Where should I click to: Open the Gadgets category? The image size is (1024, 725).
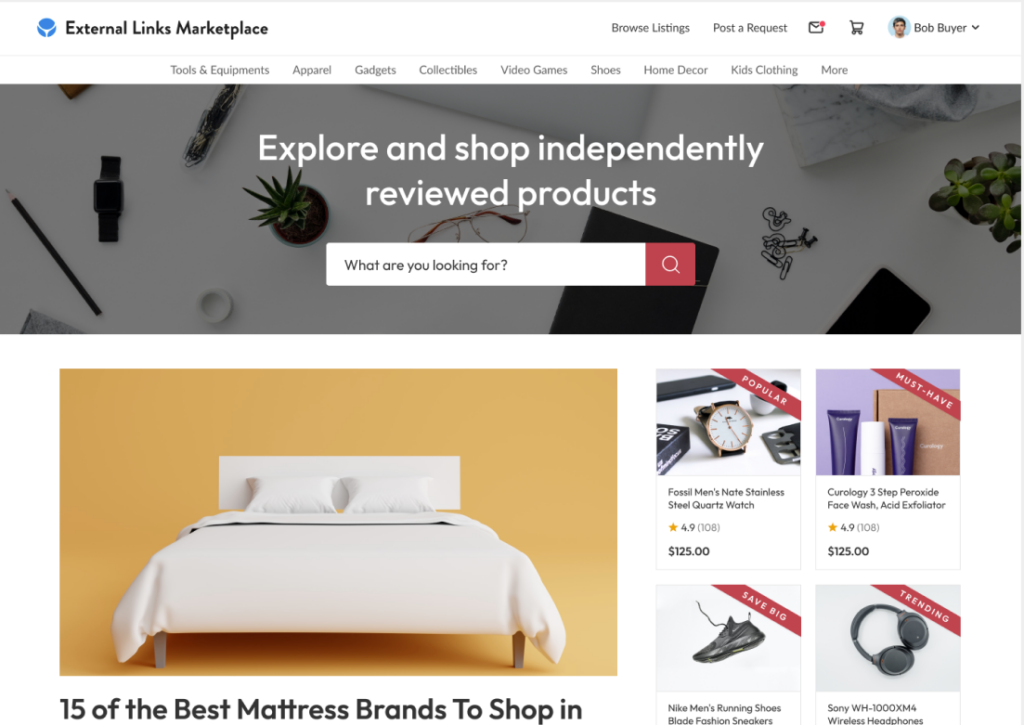click(375, 70)
